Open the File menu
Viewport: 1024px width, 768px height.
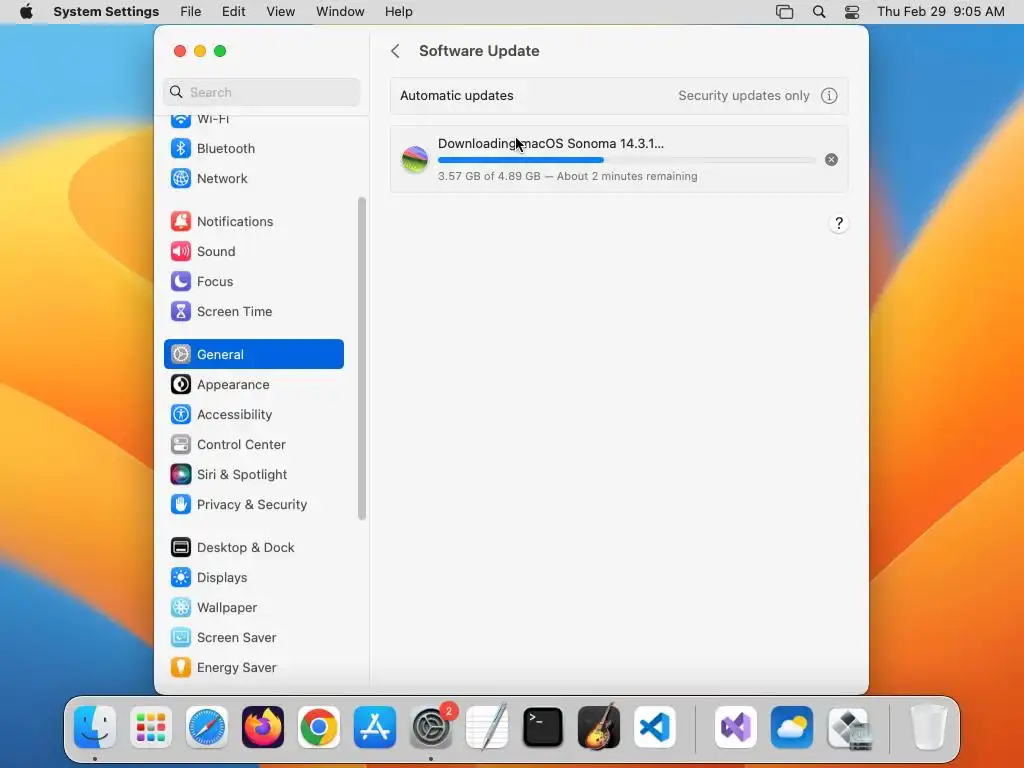191,12
